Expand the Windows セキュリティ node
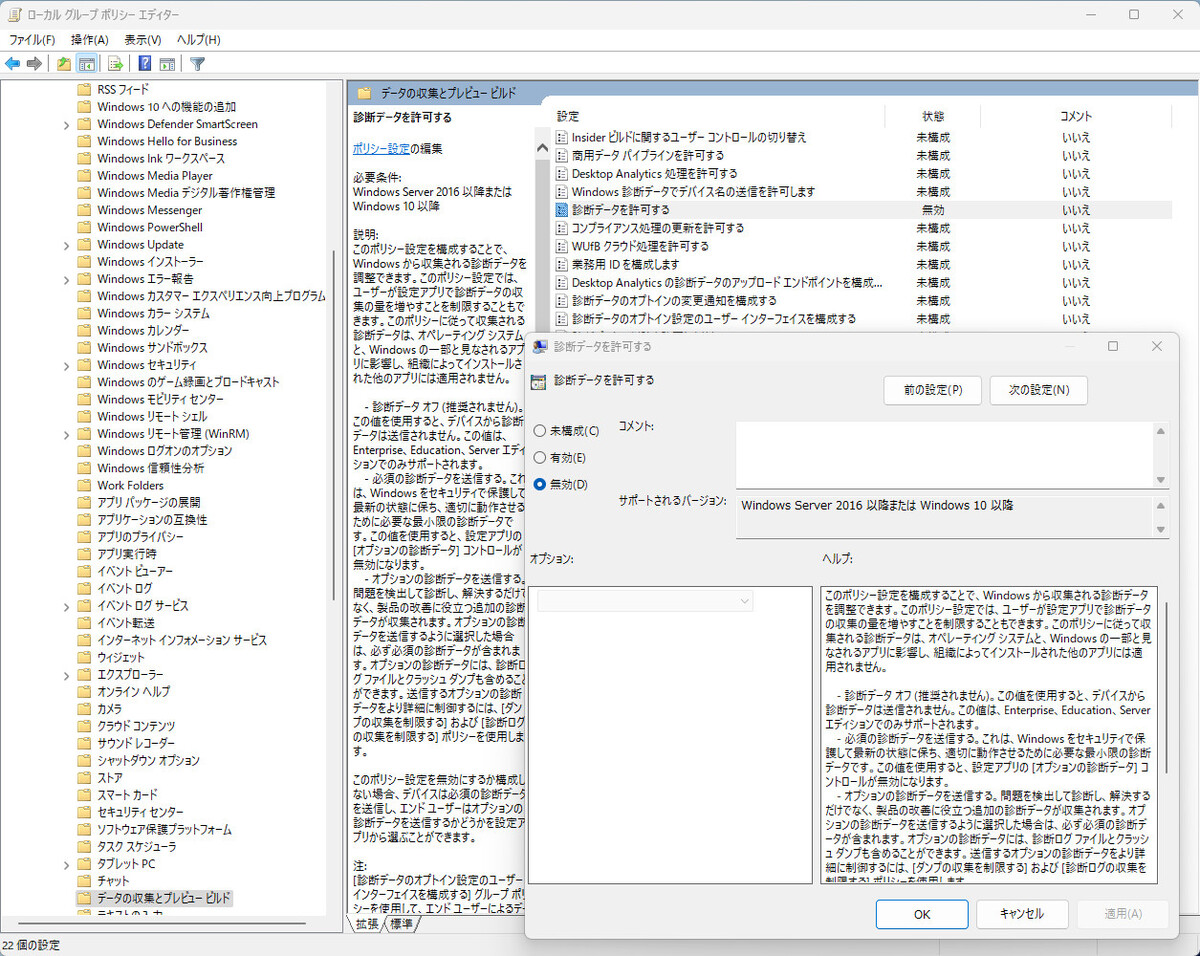 pos(66,365)
